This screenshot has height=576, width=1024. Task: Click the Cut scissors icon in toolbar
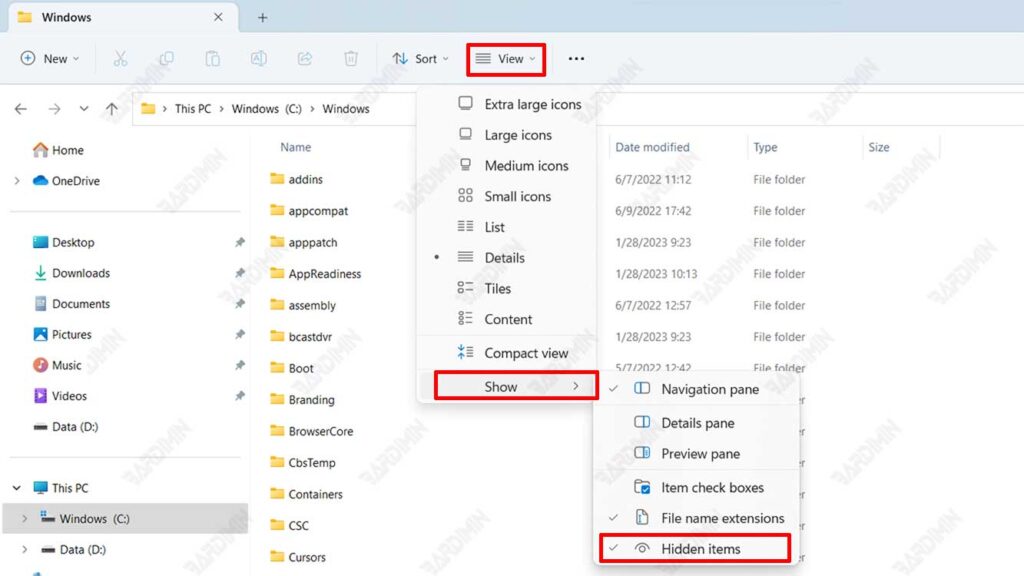point(120,59)
